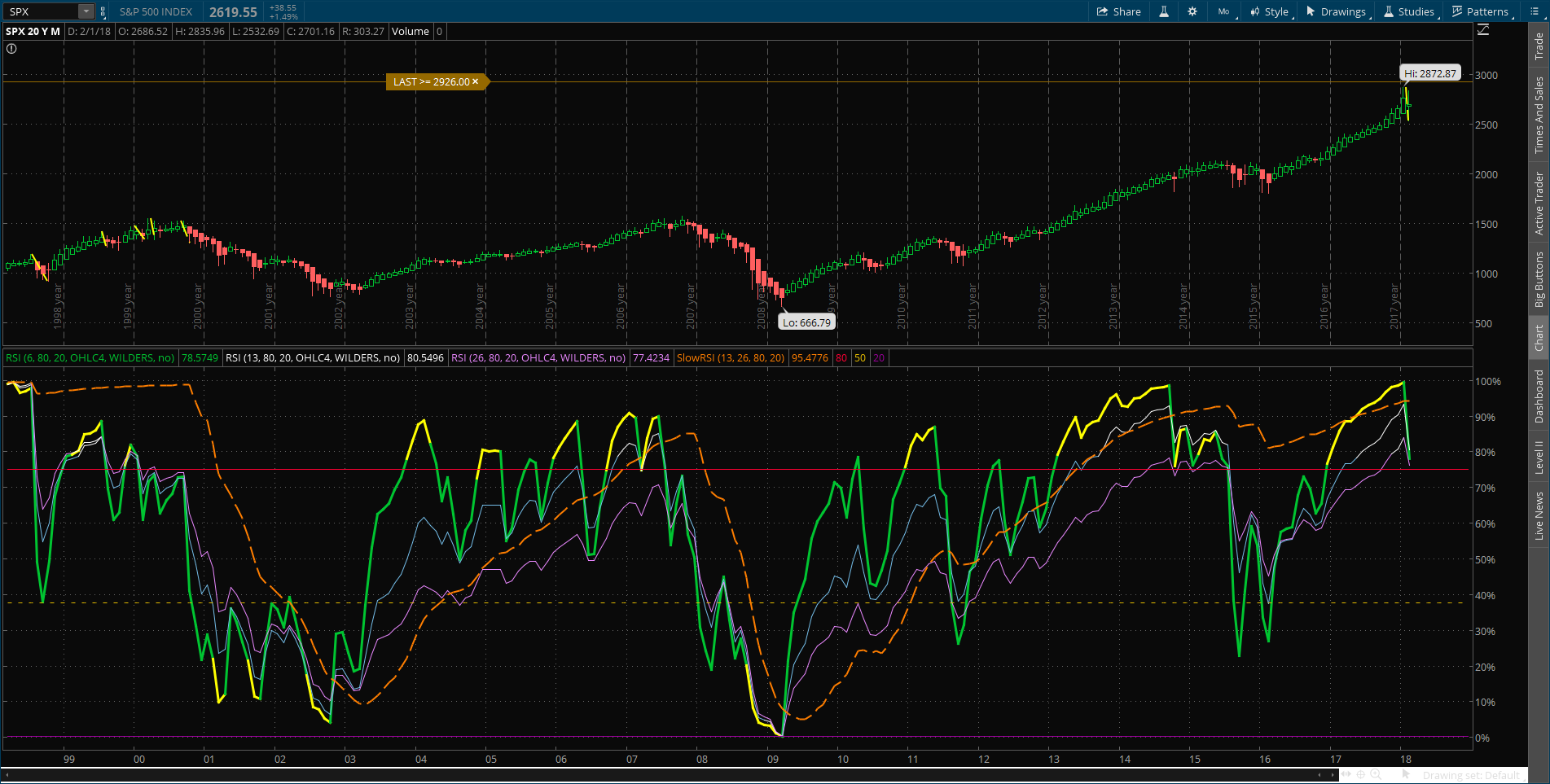Open the Share menu in the toolbar

(1118, 11)
